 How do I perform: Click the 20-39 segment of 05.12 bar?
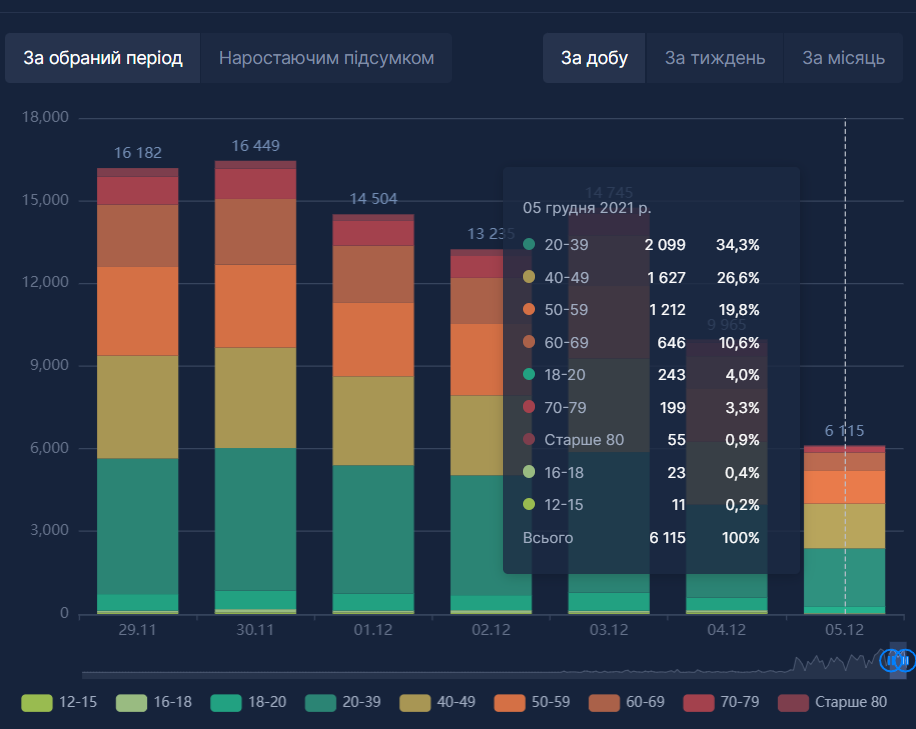(x=845, y=577)
